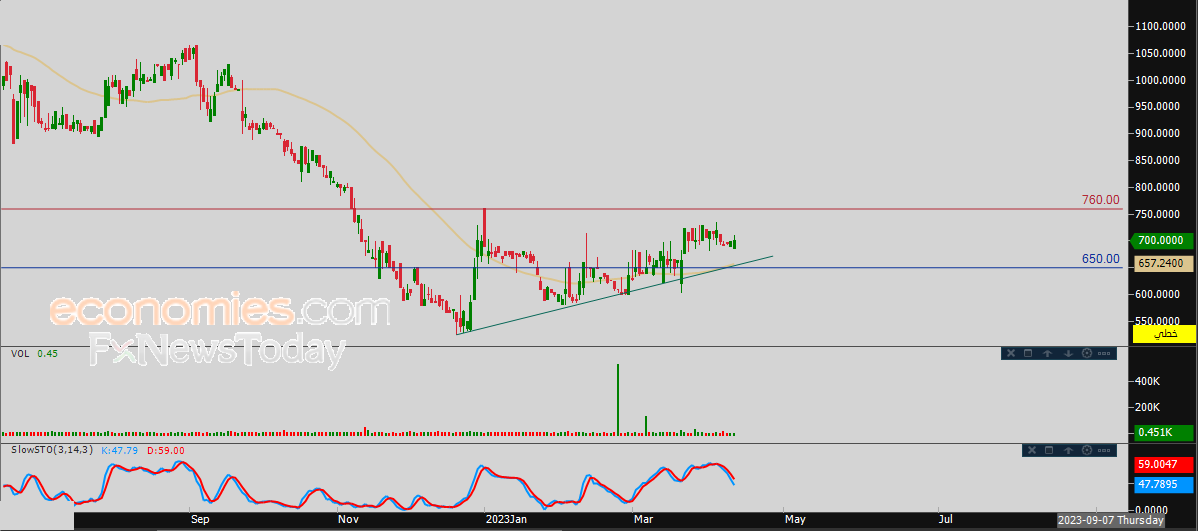The image size is (1198, 531).
Task: Maximize the VOL panel
Action: (1028, 353)
